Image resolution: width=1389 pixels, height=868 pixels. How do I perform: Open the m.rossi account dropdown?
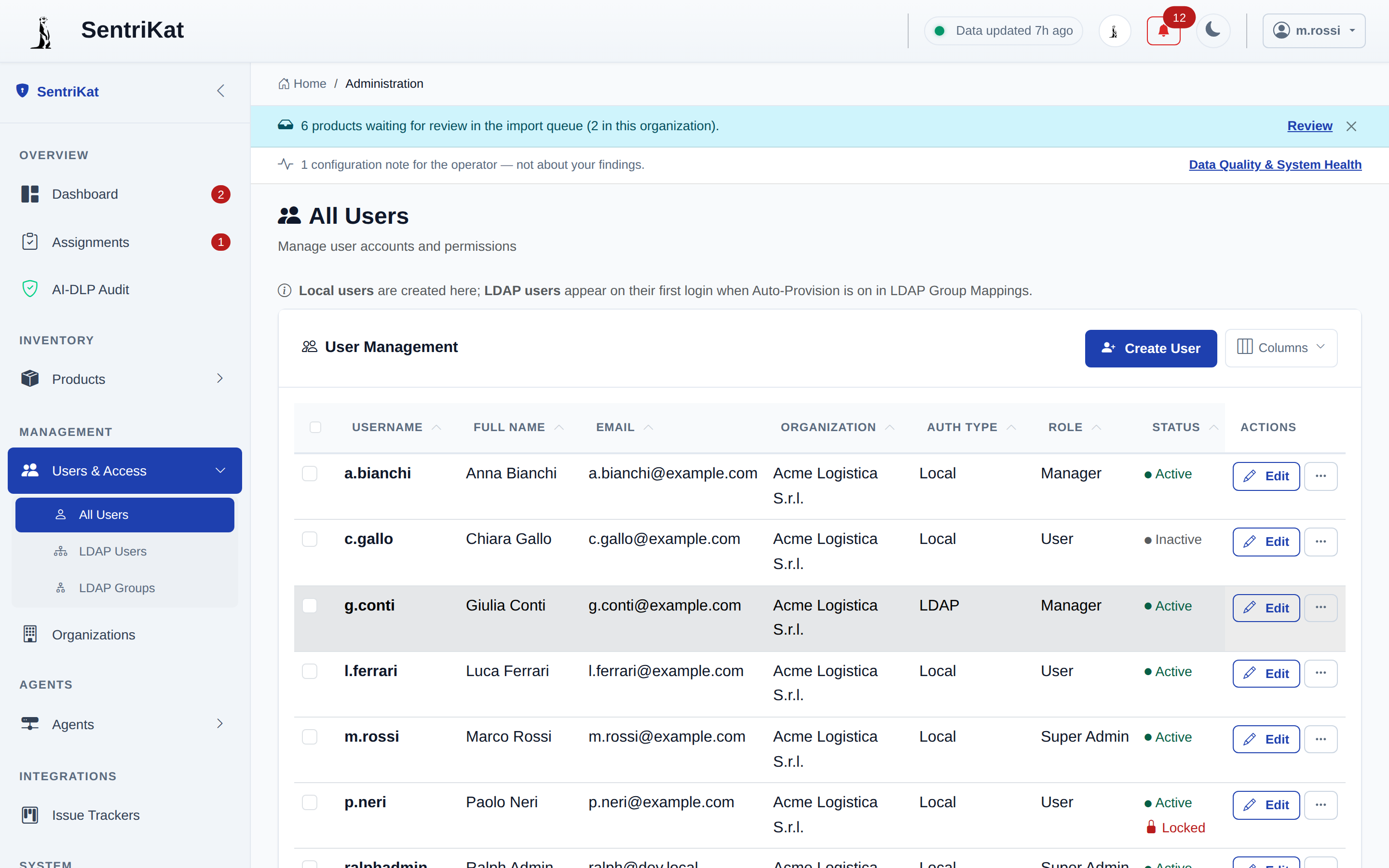pyautogui.click(x=1314, y=30)
